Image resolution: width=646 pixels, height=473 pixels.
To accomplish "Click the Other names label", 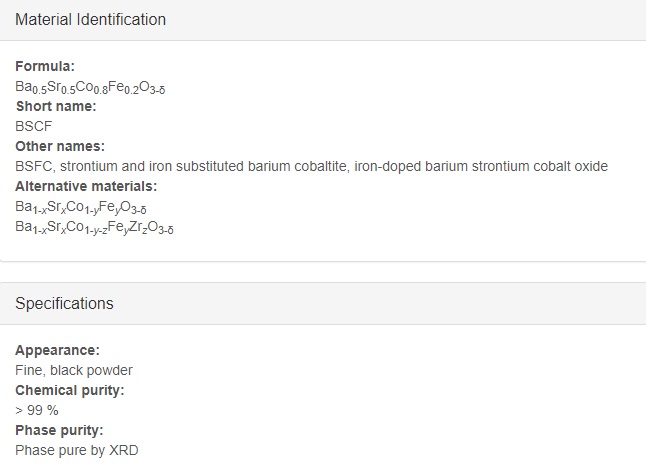I will [x=60, y=146].
